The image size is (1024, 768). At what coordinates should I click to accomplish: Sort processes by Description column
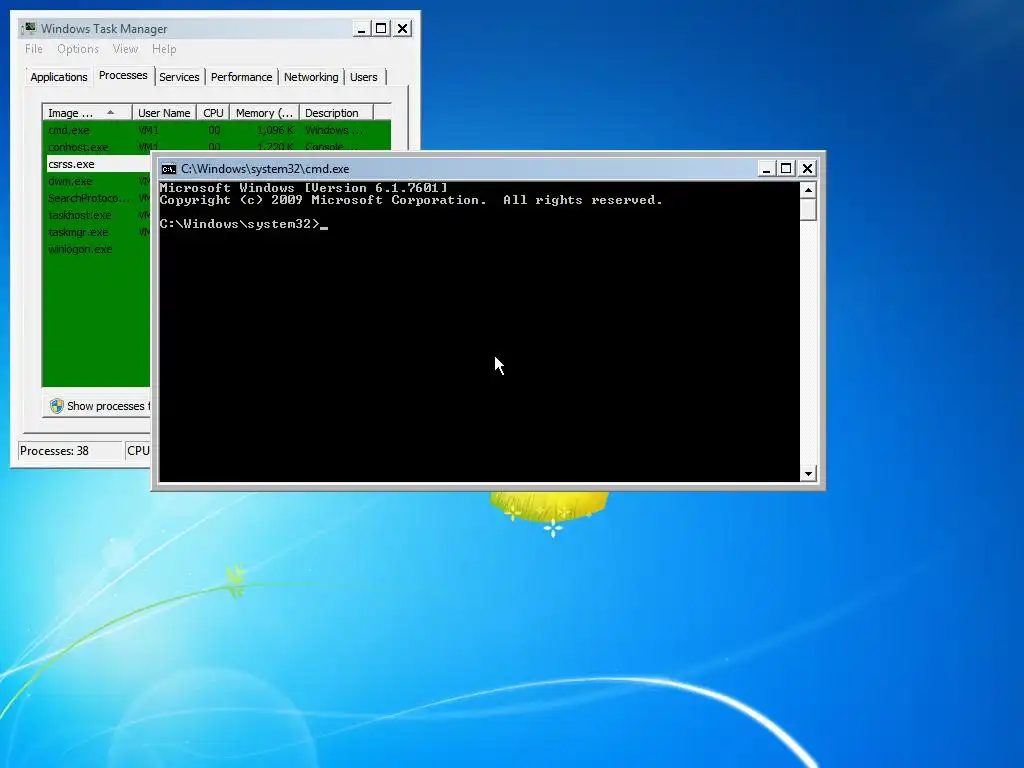(336, 113)
